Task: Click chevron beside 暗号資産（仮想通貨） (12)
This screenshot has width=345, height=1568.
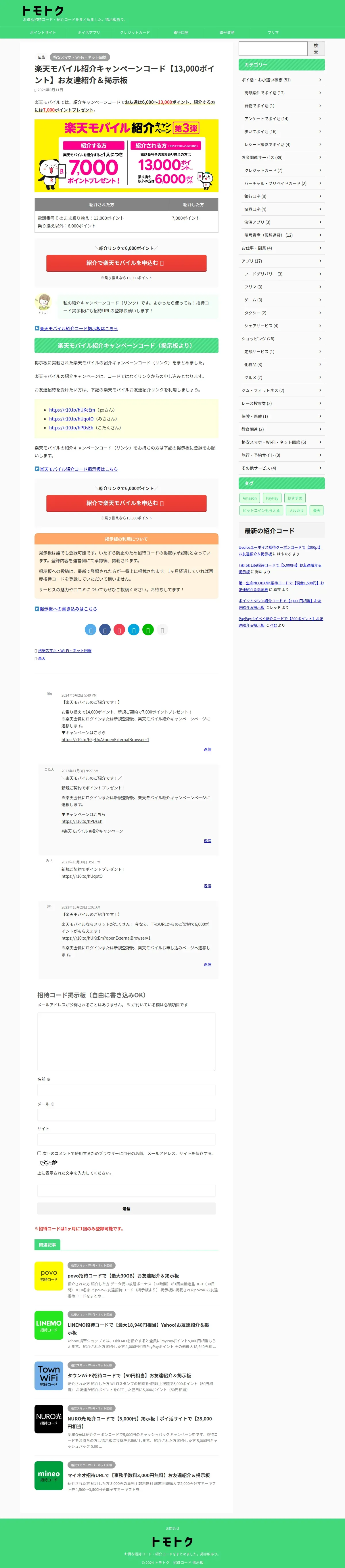Action: pyautogui.click(x=320, y=235)
